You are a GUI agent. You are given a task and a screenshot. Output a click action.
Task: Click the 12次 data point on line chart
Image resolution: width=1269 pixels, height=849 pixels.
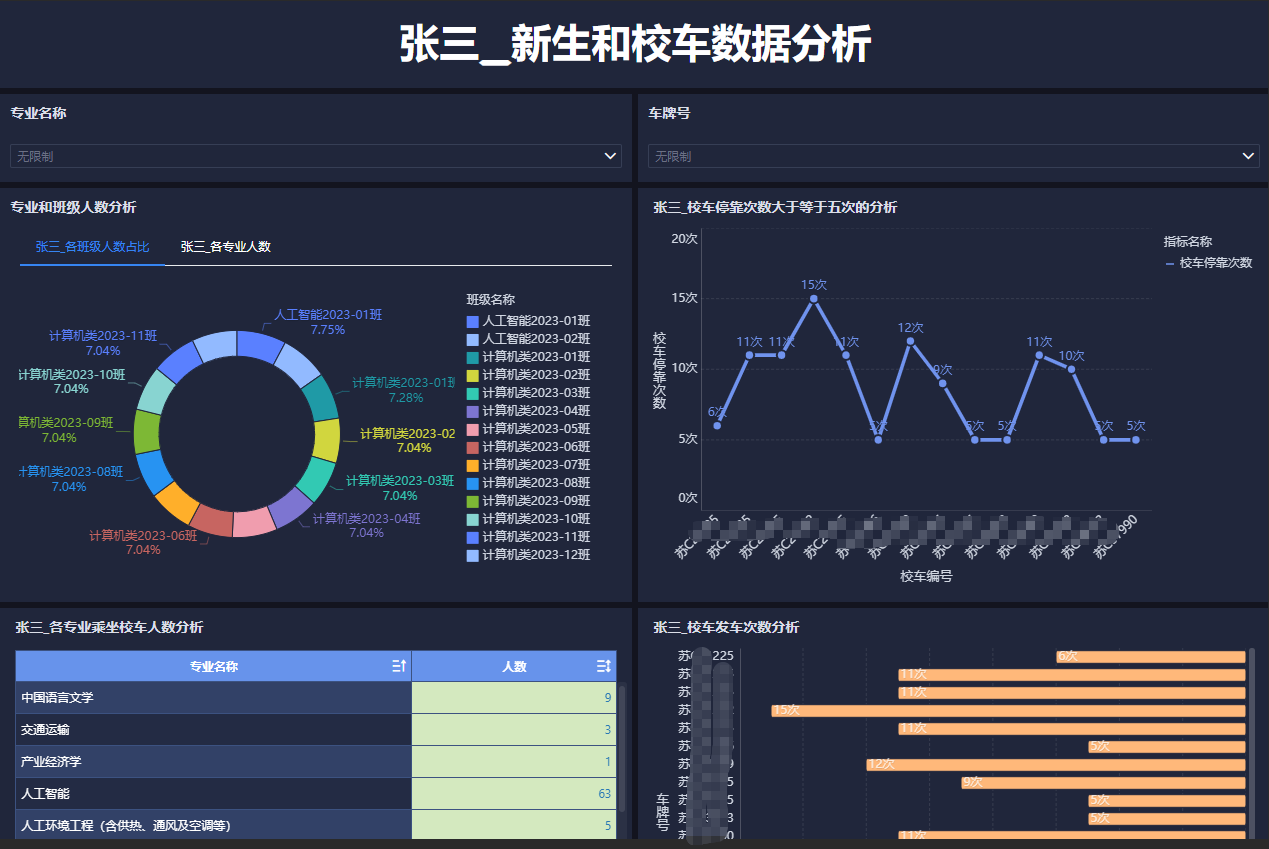910,341
